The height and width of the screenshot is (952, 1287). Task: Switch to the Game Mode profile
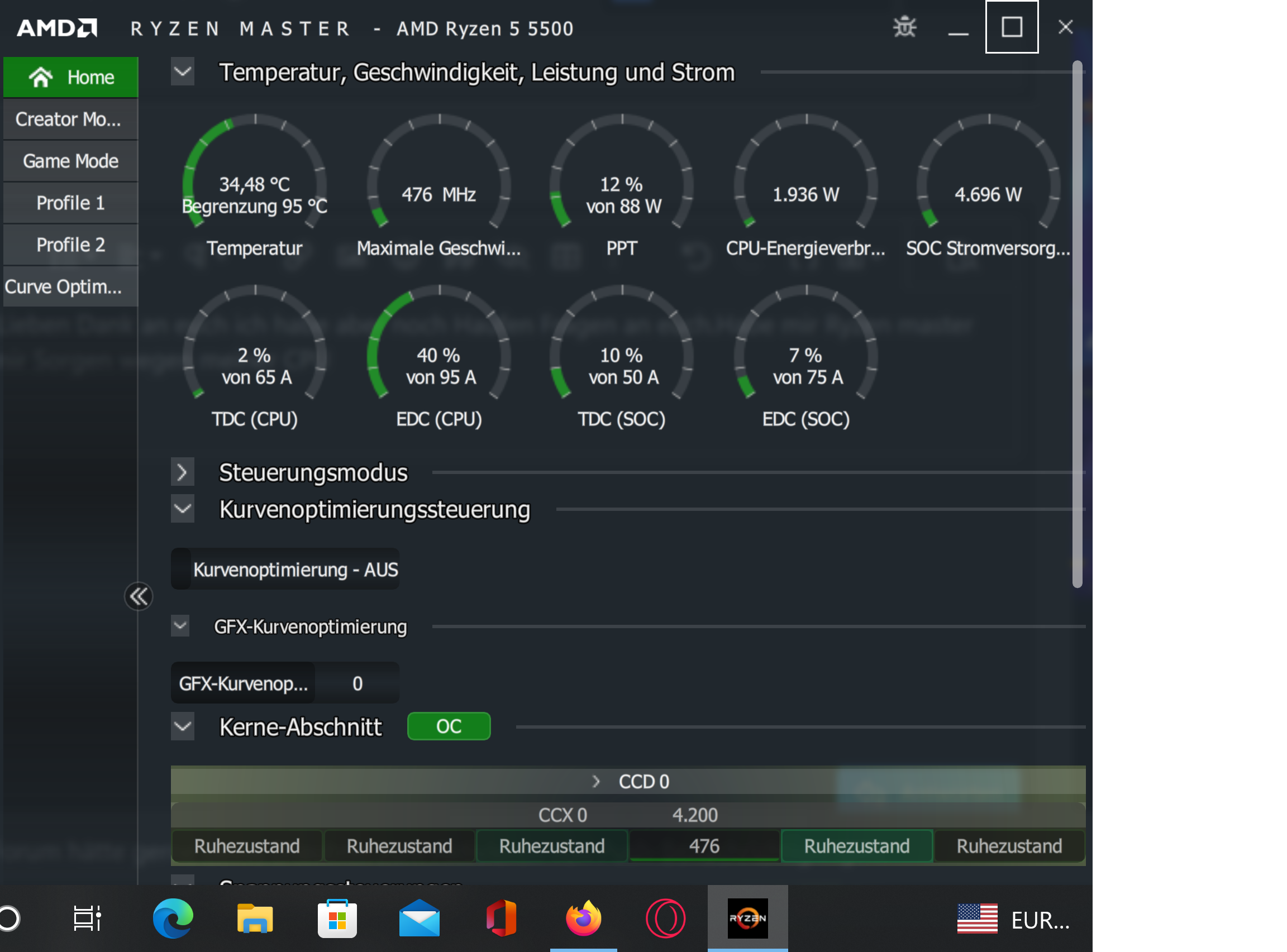(x=70, y=161)
